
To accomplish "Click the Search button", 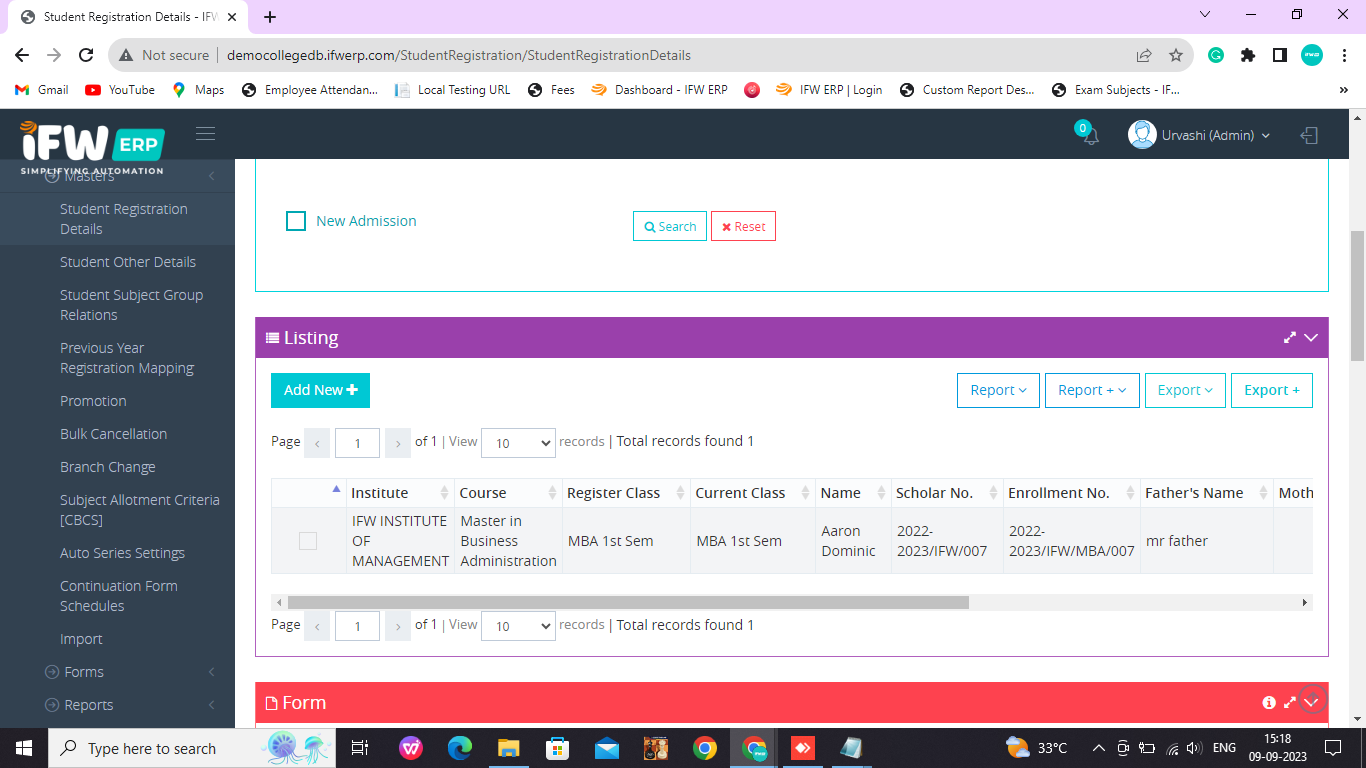I will (x=670, y=226).
